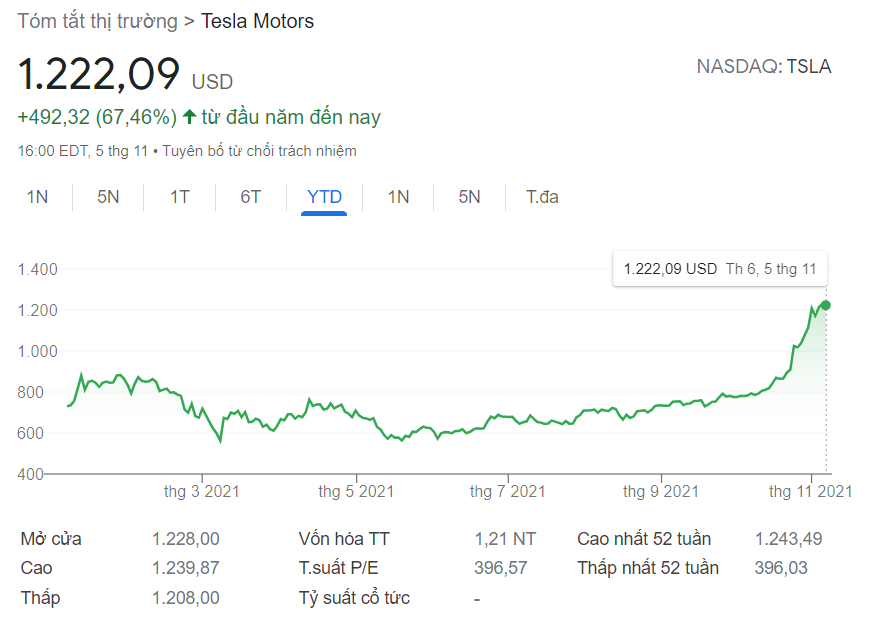875x627 pixels.
Task: Click the 16:00 EDT, 5 thg 11 timestamp
Action: click(83, 151)
